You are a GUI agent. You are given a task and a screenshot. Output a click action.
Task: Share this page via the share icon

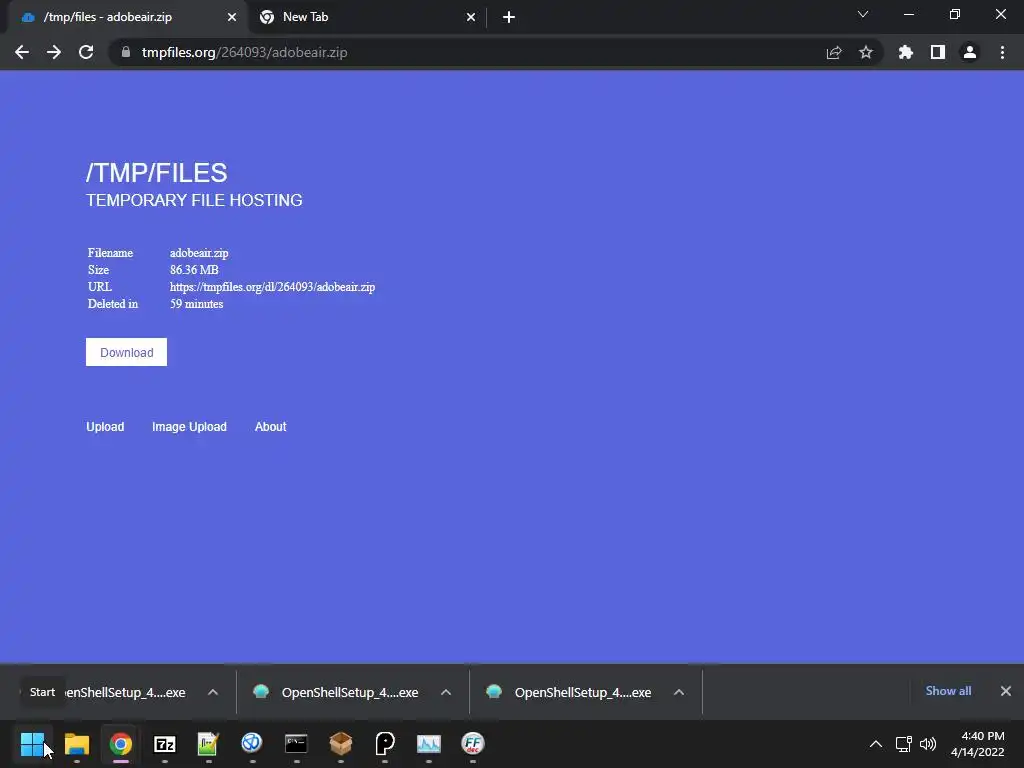click(x=834, y=52)
